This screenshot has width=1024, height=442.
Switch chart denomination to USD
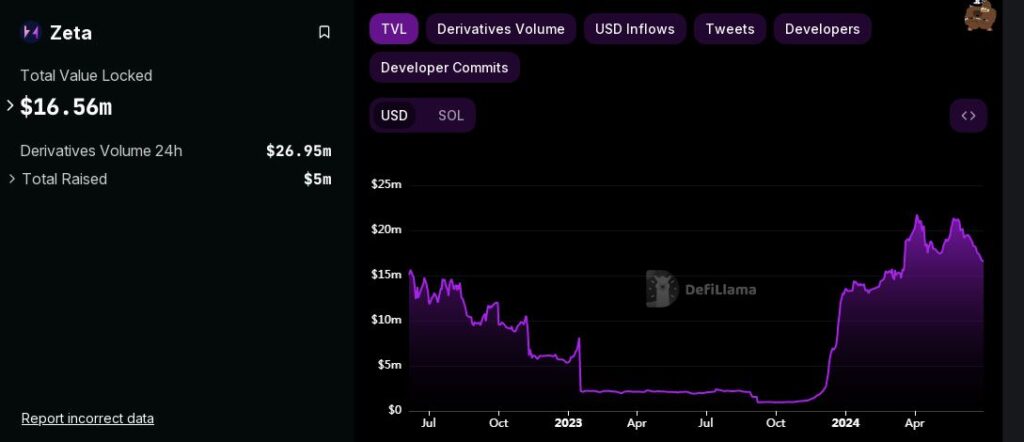(x=394, y=116)
